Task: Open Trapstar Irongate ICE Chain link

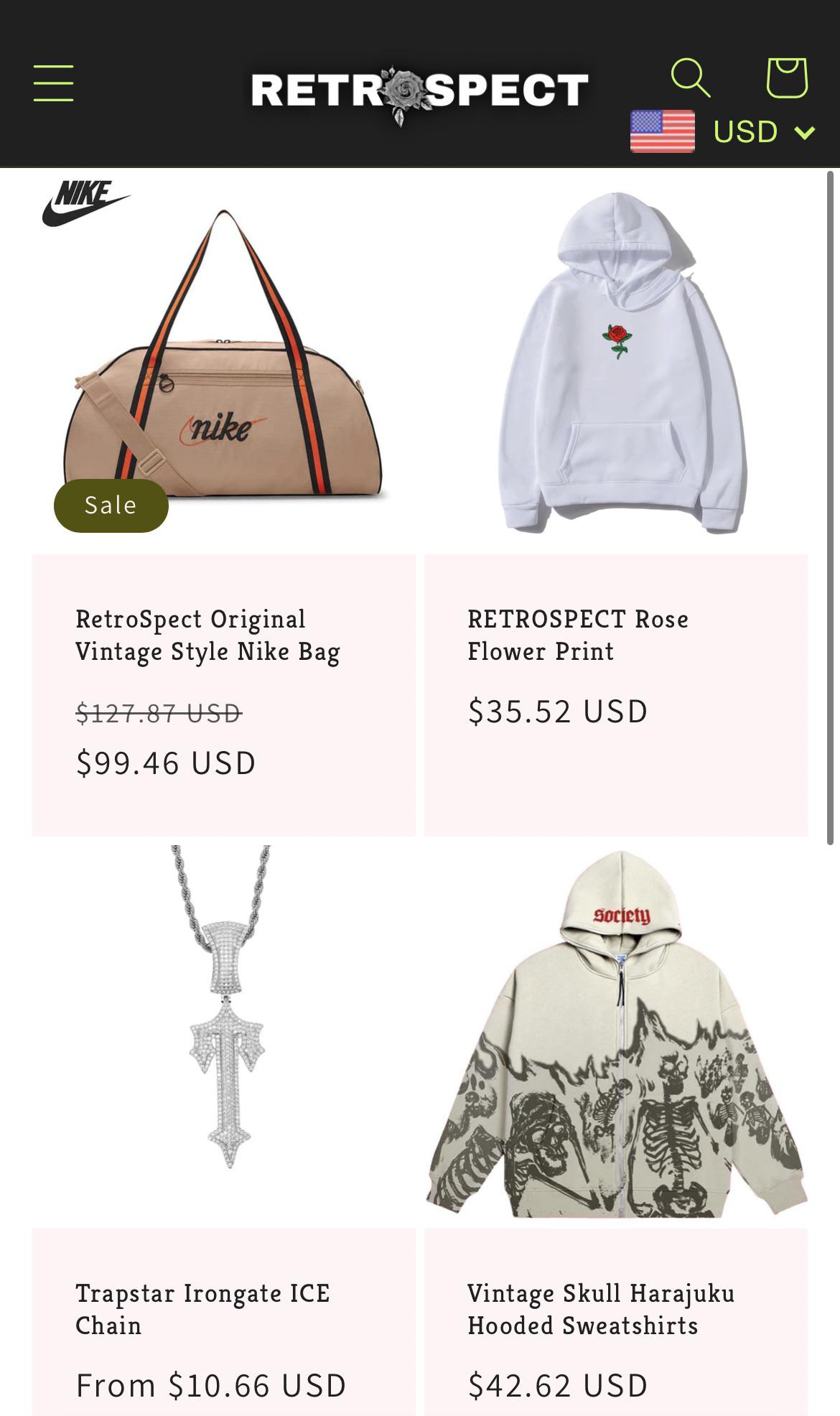Action: click(x=202, y=1309)
